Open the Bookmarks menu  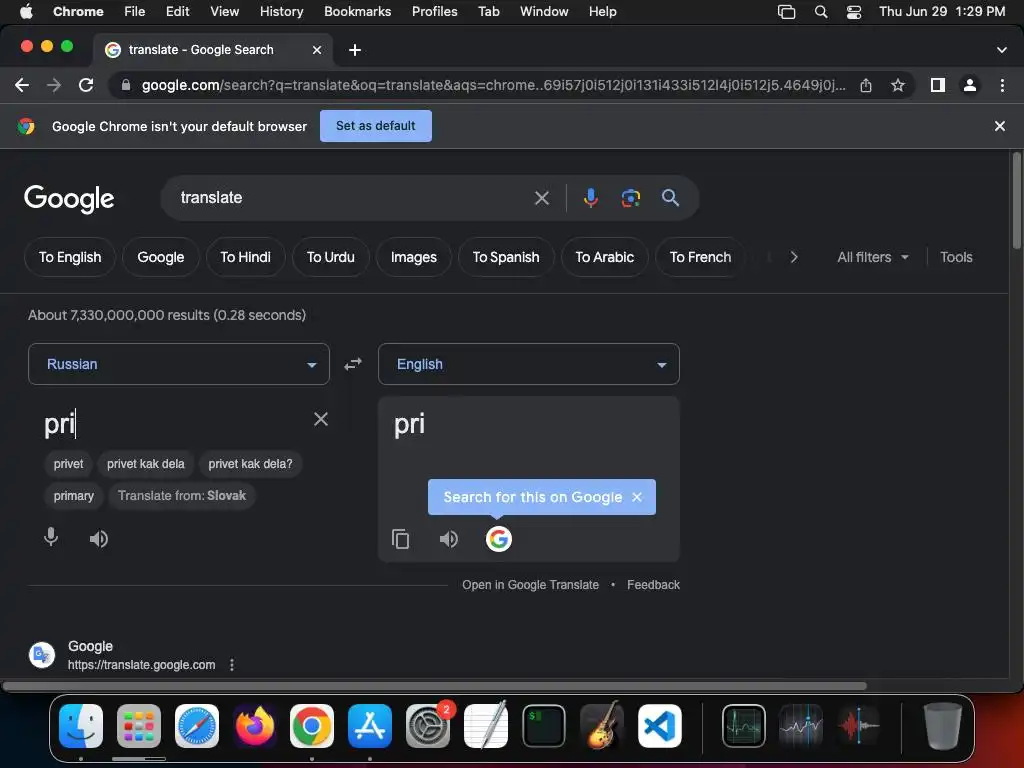coord(357,11)
